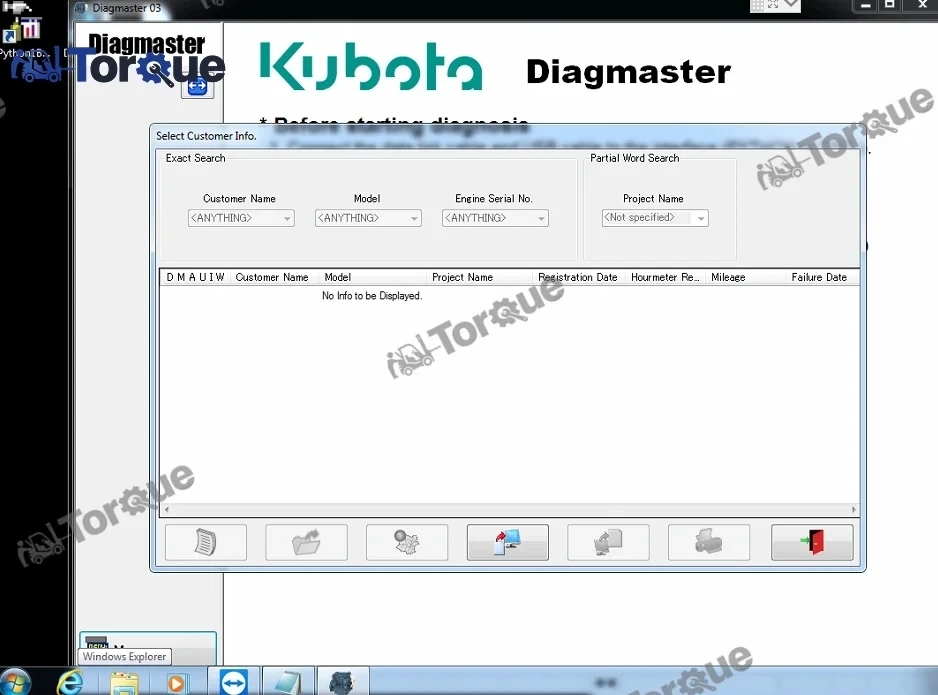Image resolution: width=938 pixels, height=695 pixels.
Task: Click the D M A U I W column header
Action: [195, 277]
